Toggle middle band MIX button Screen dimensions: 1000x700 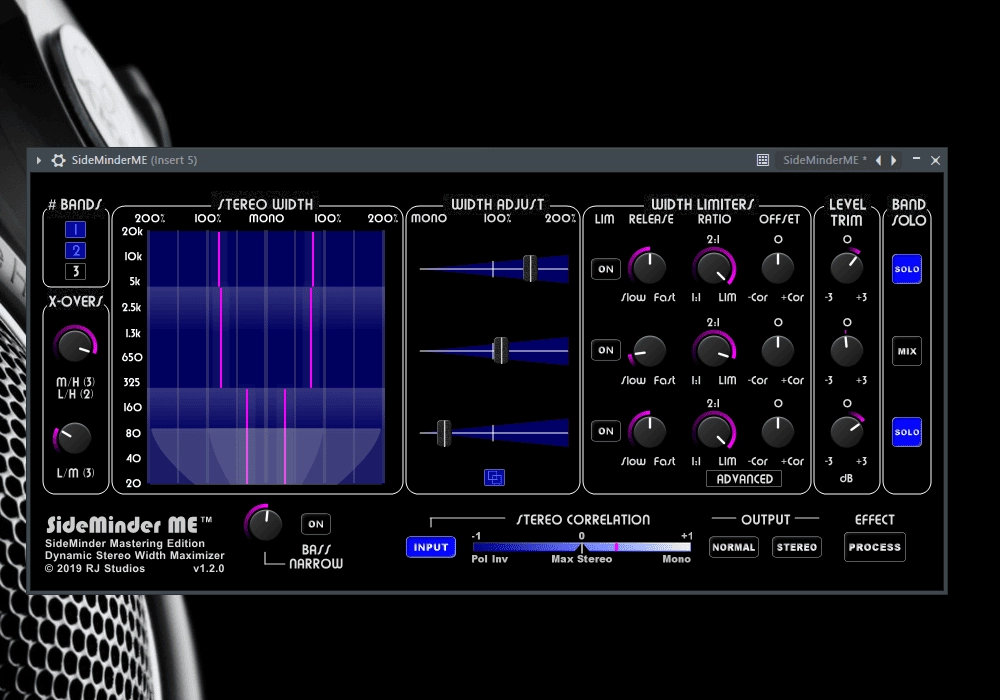[907, 351]
